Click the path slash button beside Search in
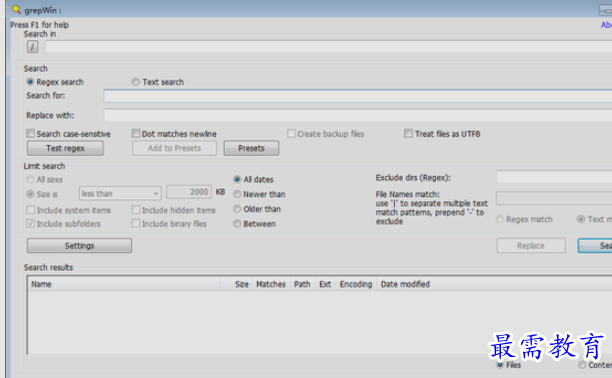The image size is (612, 378). tap(32, 47)
